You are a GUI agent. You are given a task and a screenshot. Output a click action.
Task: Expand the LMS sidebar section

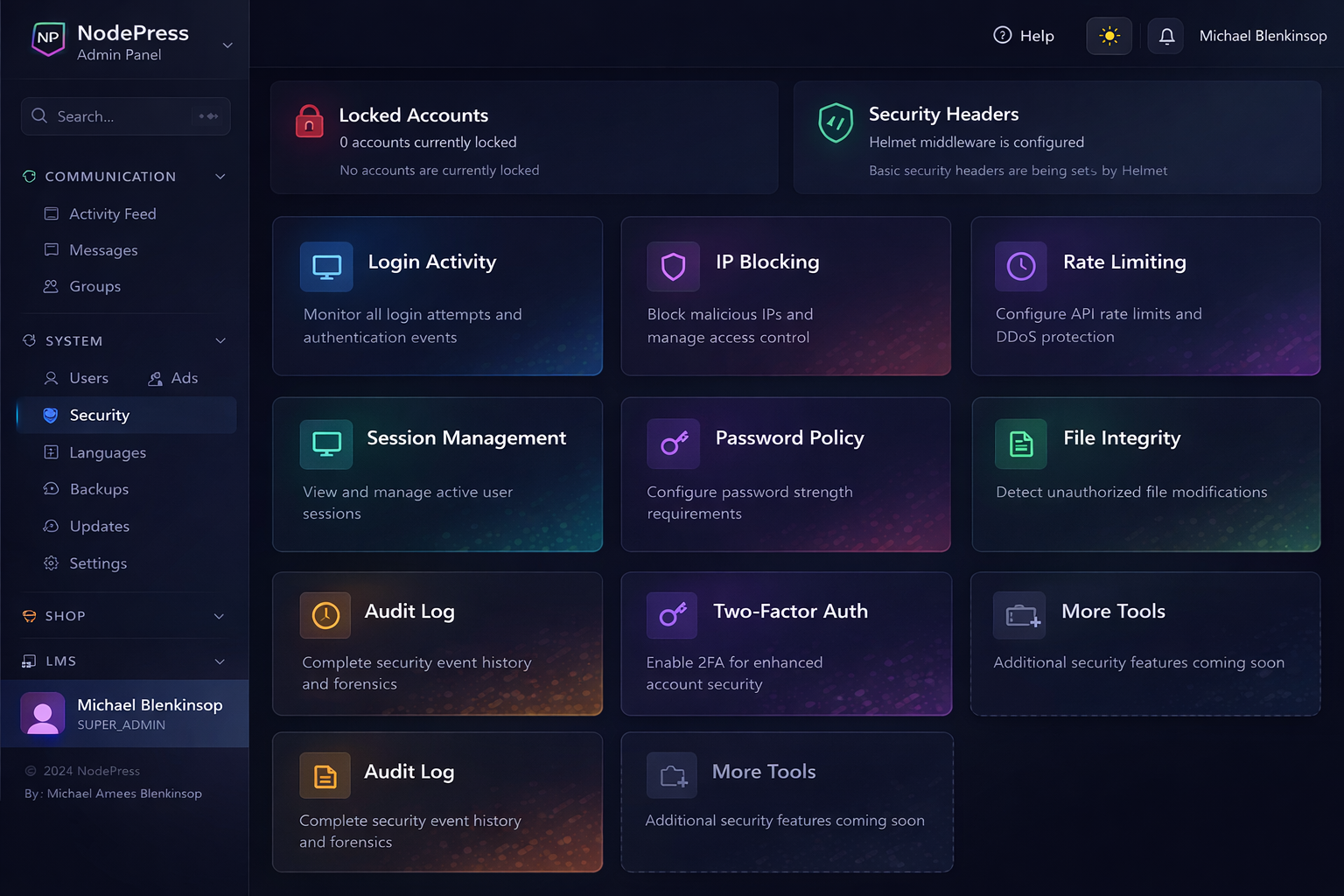click(220, 661)
